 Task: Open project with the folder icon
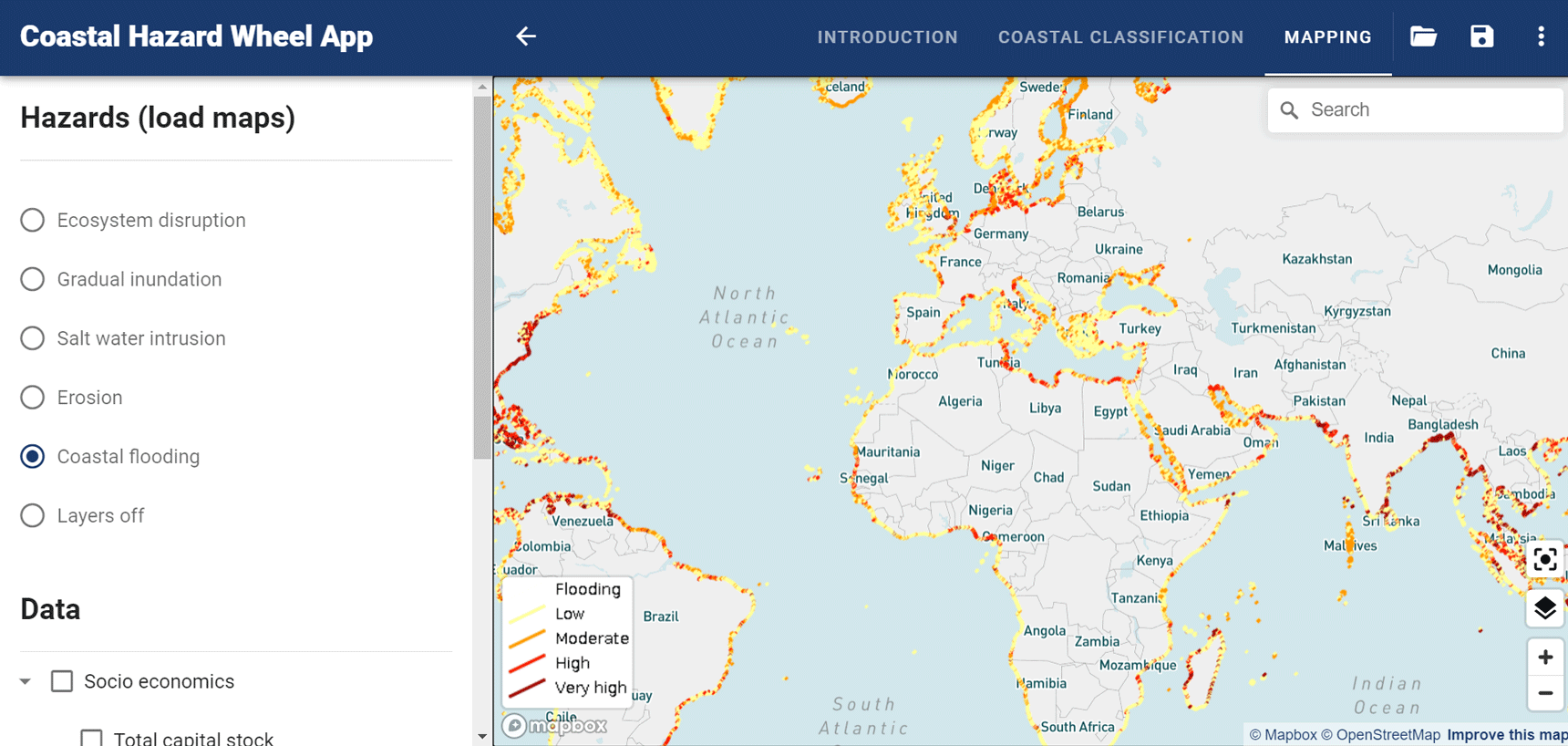click(1423, 36)
